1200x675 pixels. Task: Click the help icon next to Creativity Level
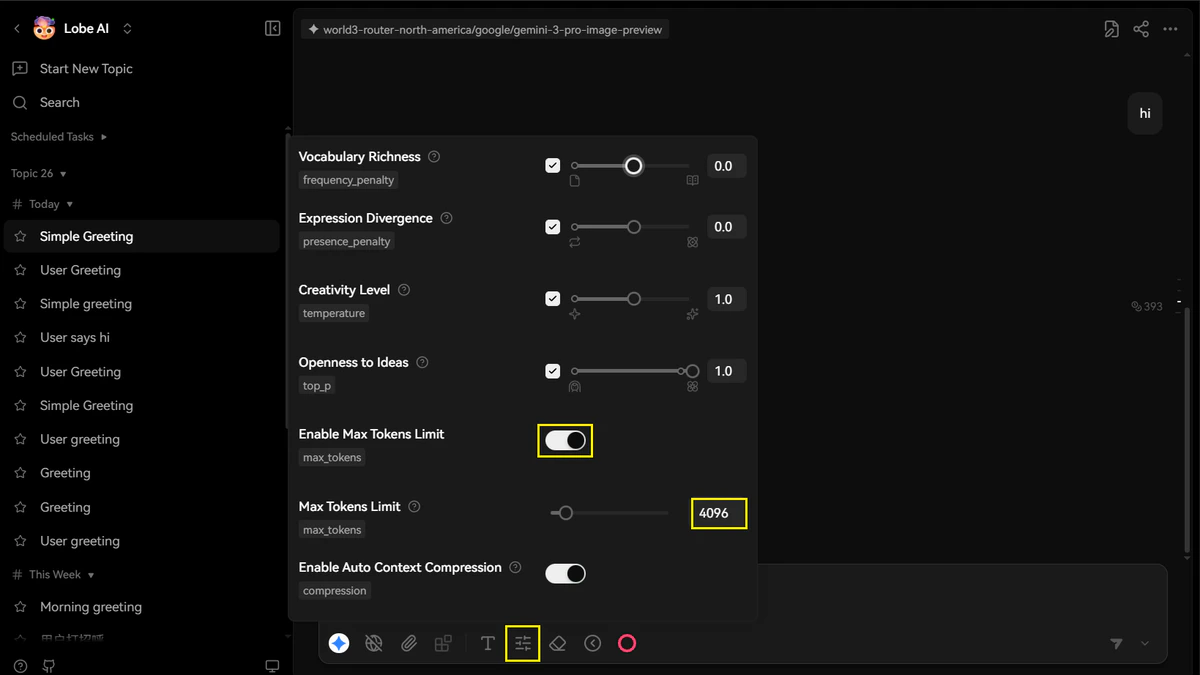pyautogui.click(x=404, y=290)
